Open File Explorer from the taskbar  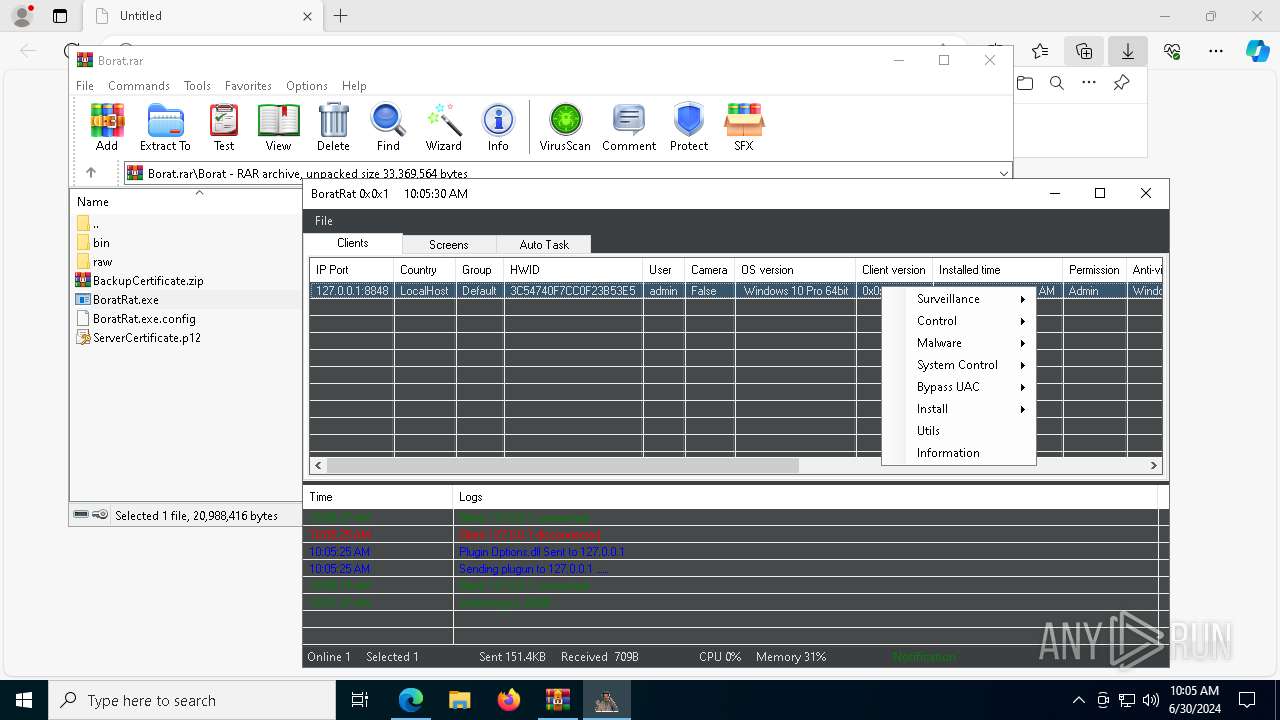460,700
